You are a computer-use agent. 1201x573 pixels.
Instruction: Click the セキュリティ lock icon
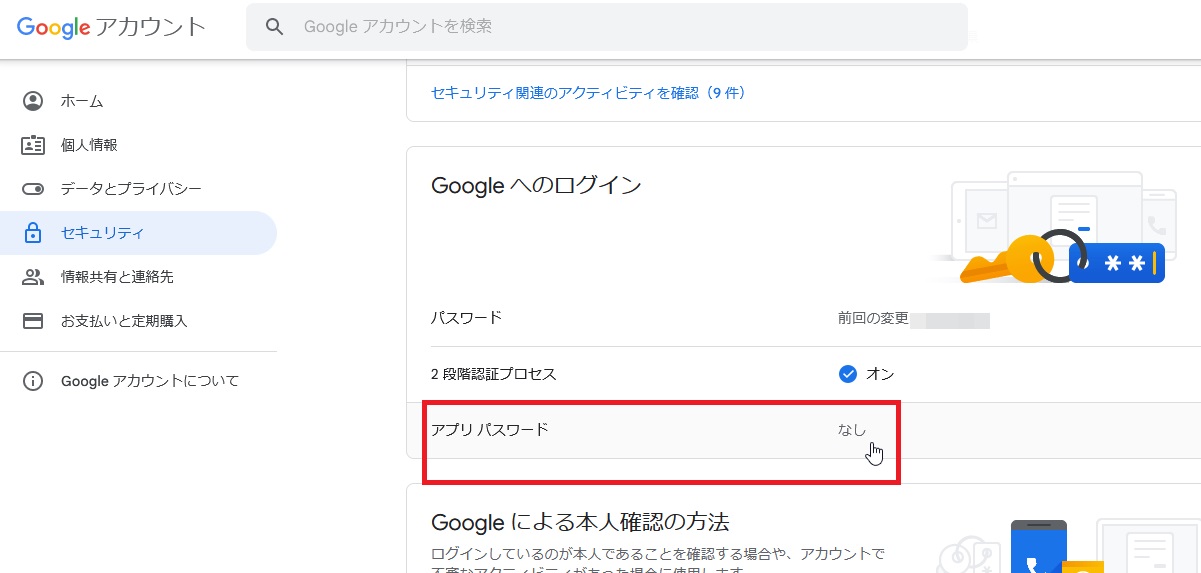click(33, 233)
